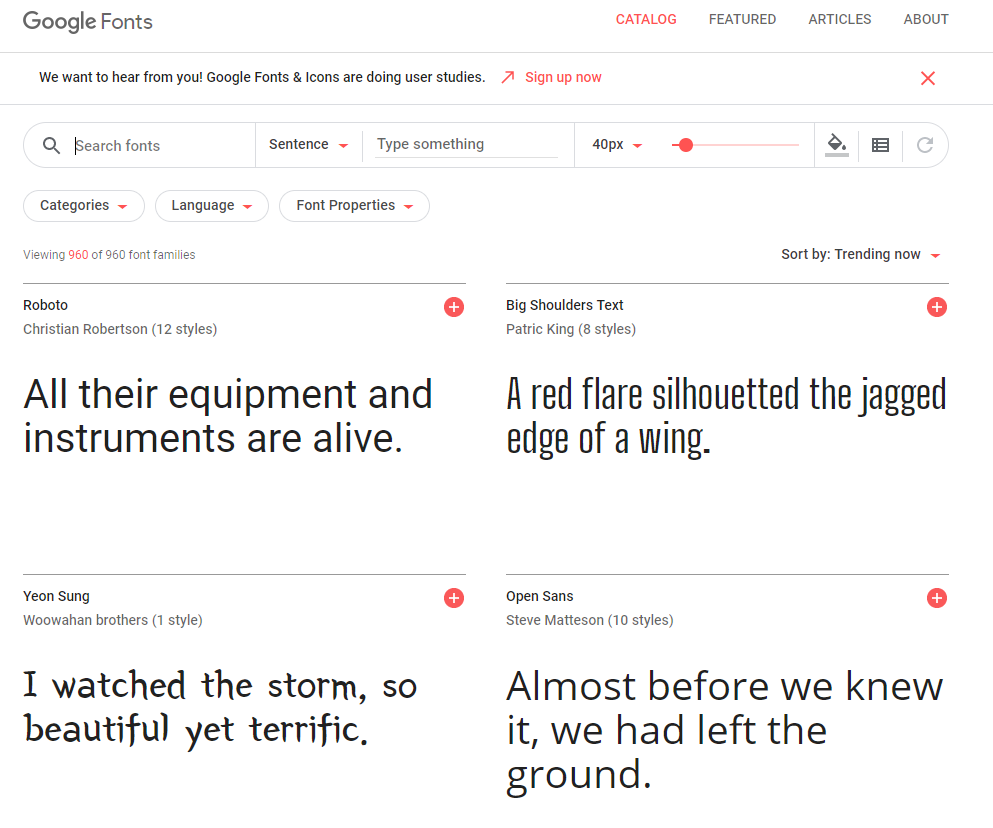The height and width of the screenshot is (828, 993).
Task: Click Yeon Sung preview 'I watched the storm'
Action: 220,708
